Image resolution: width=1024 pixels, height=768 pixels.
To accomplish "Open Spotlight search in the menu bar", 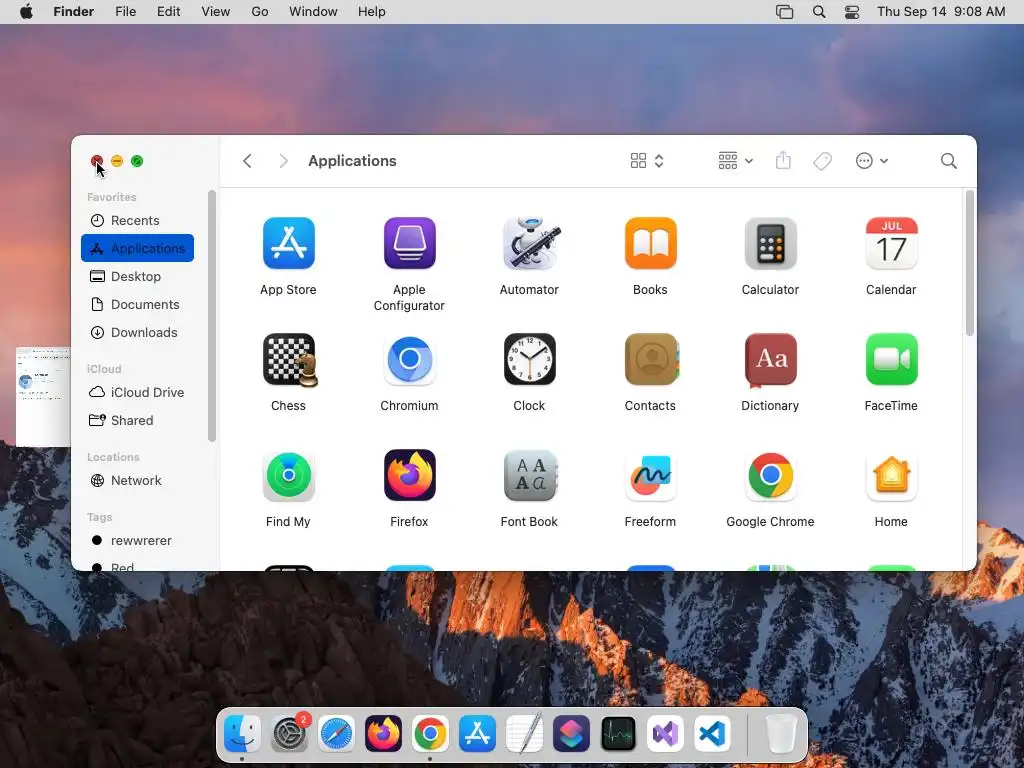I will tap(819, 12).
